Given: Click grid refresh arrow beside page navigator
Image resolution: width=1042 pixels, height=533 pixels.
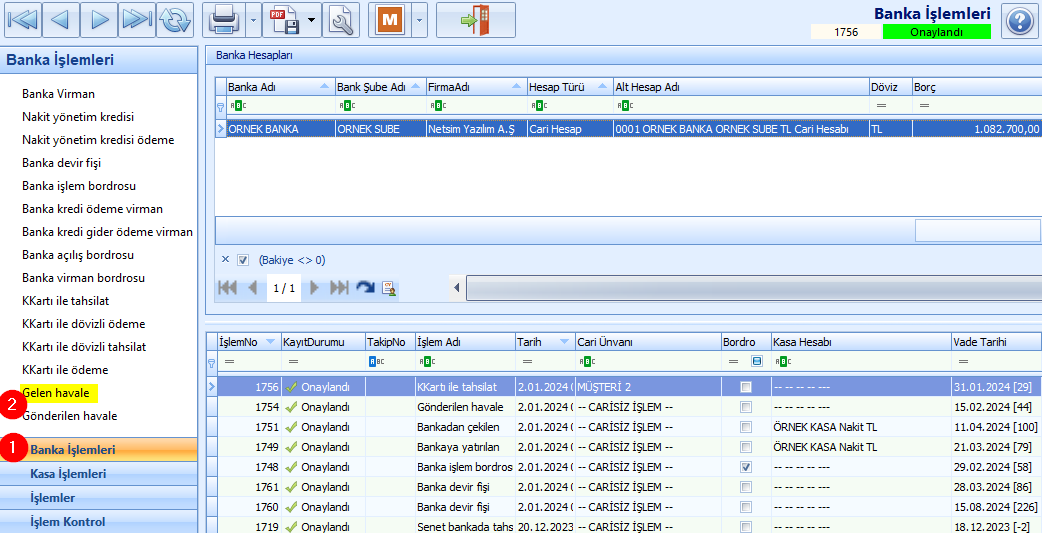Looking at the screenshot, I should 365,288.
